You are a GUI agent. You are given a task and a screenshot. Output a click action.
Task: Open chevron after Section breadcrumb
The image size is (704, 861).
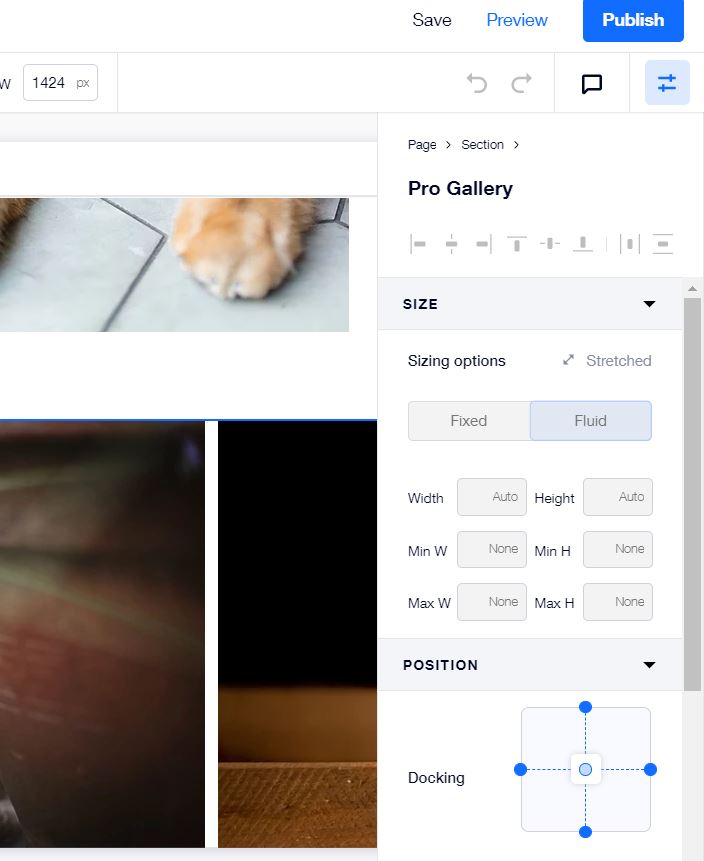(x=516, y=145)
